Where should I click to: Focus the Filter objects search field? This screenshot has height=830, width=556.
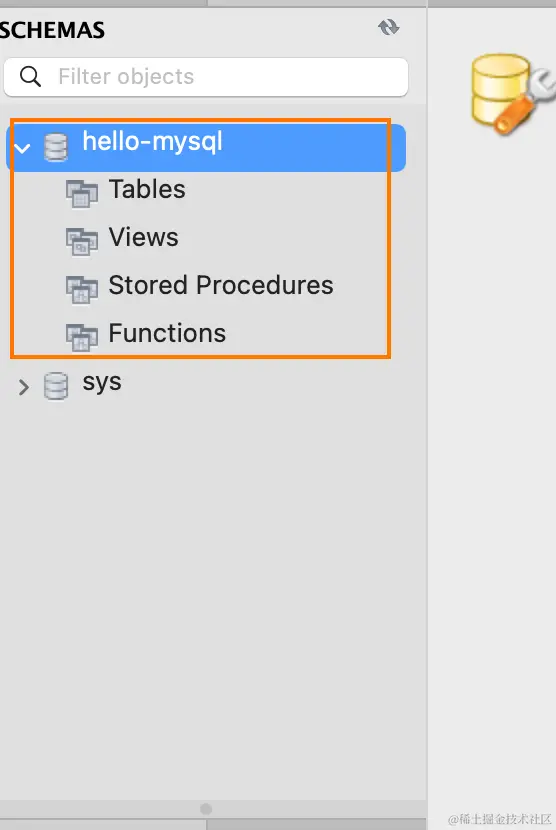(206, 77)
